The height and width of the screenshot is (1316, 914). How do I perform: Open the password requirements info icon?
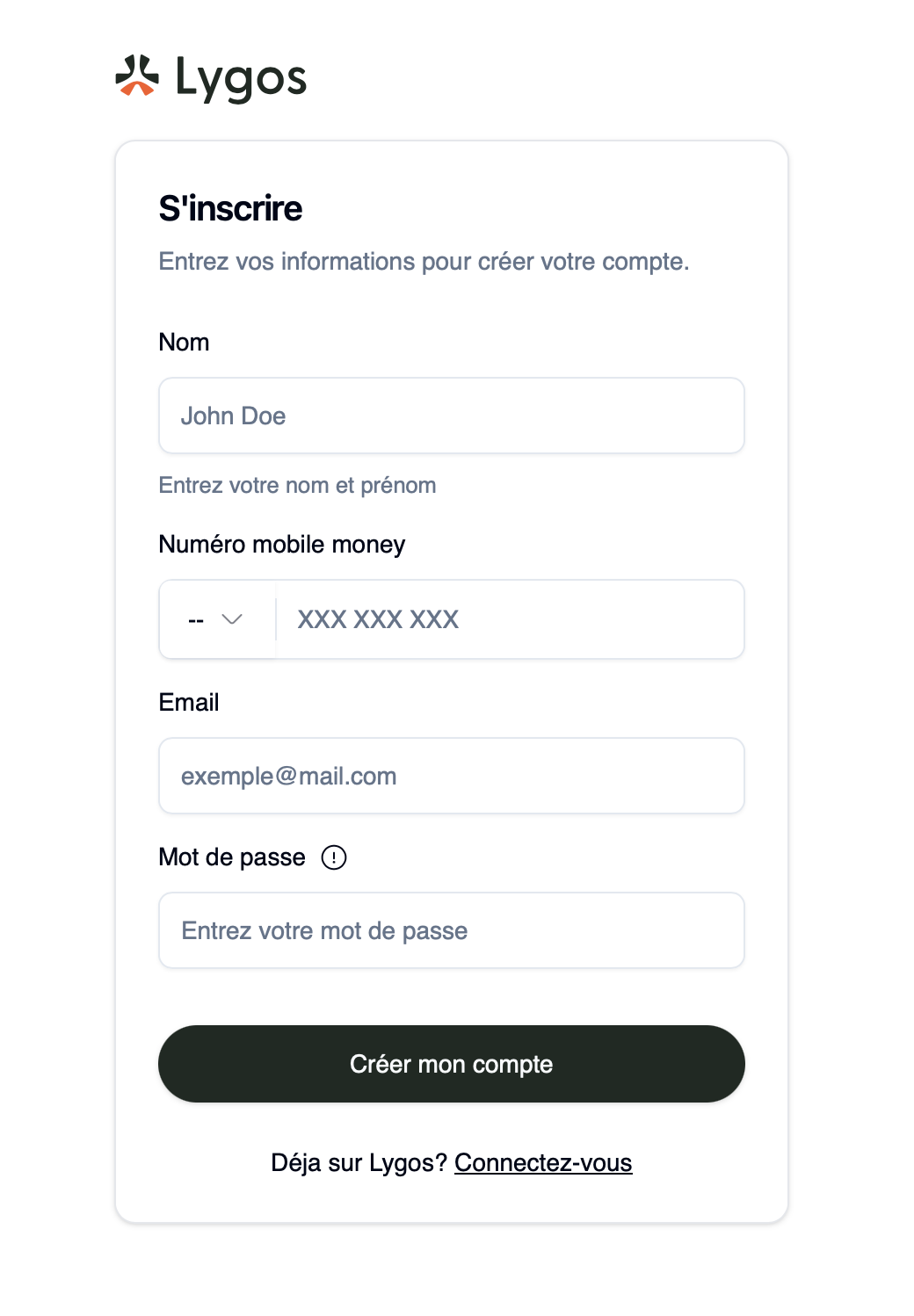334,857
